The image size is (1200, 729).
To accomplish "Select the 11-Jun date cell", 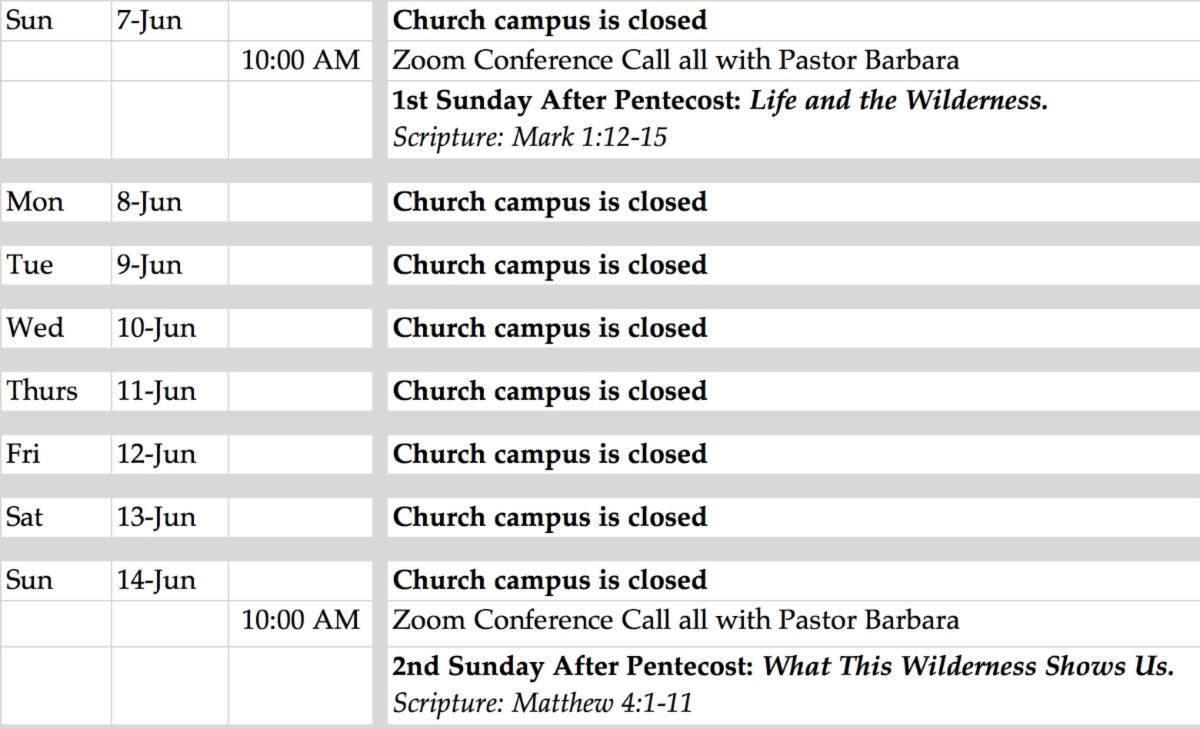I will point(156,391).
